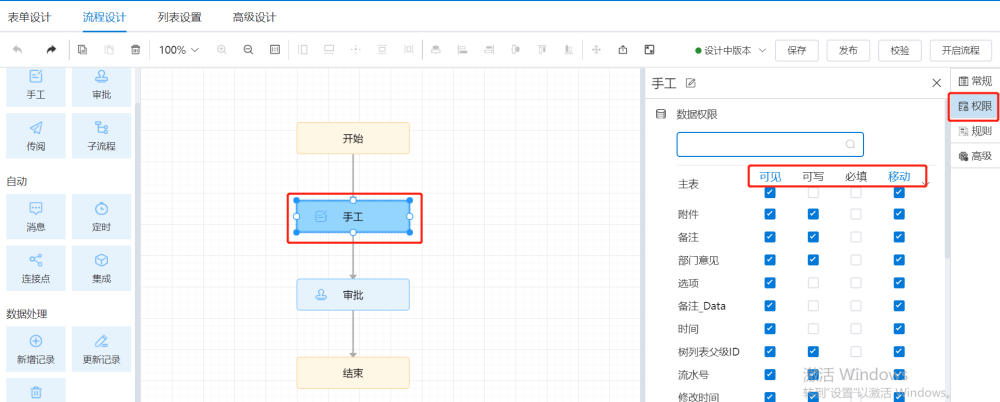Add a 传阅 node from the palette
Image resolution: width=1000 pixels, height=402 pixels.
coord(36,135)
